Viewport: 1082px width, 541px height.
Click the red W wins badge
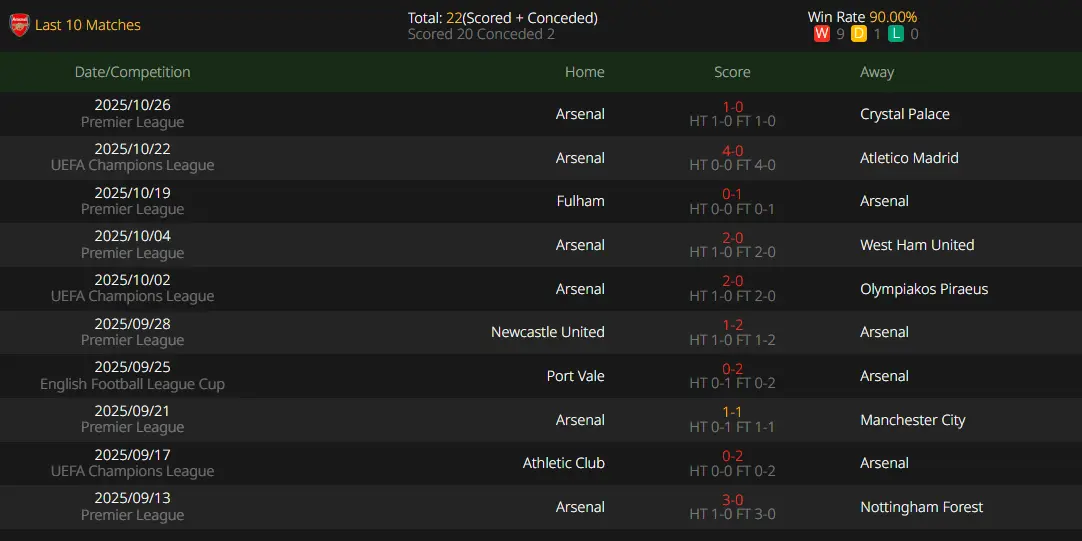pyautogui.click(x=821, y=34)
